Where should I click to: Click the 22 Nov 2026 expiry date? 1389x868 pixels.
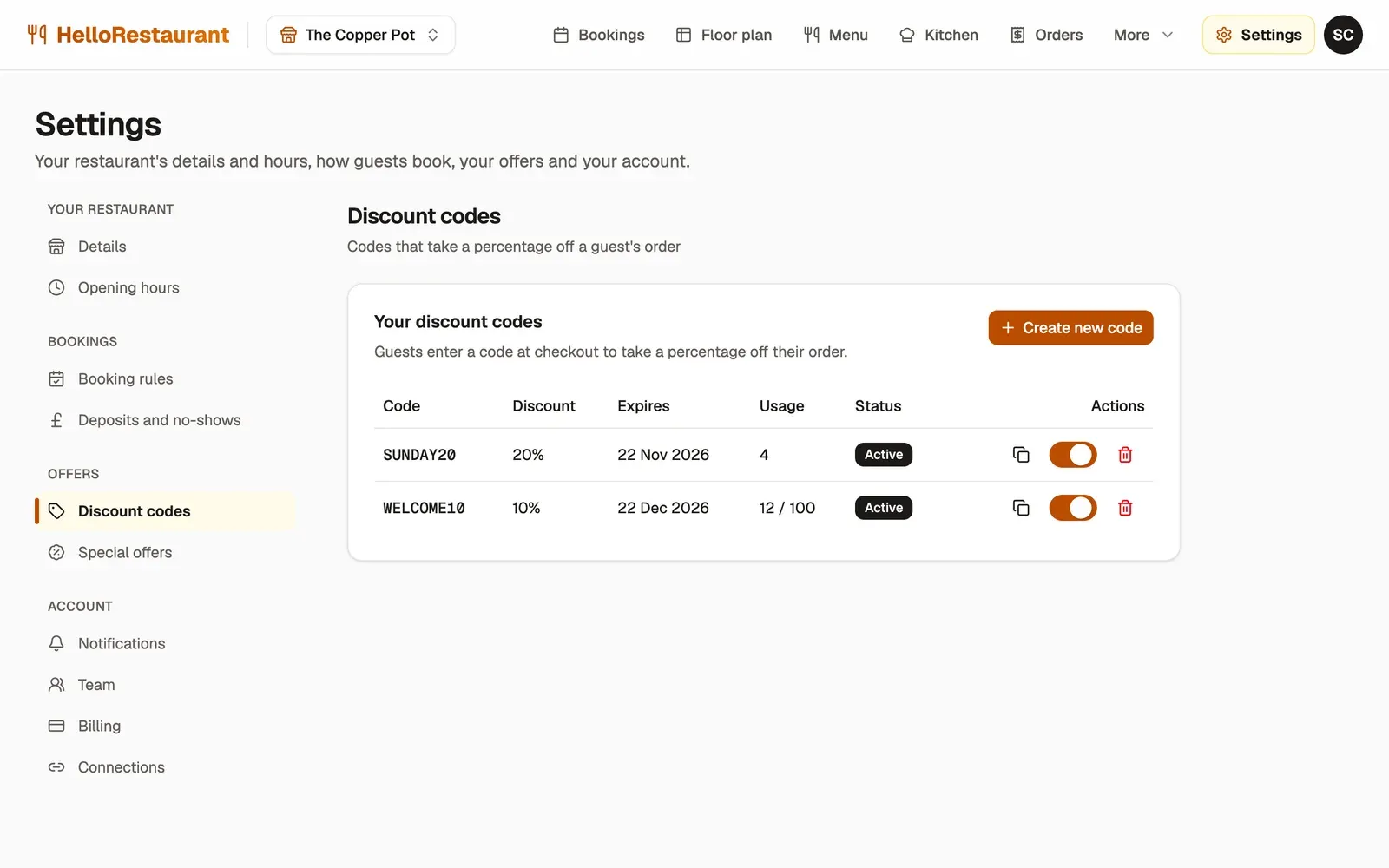(x=663, y=455)
